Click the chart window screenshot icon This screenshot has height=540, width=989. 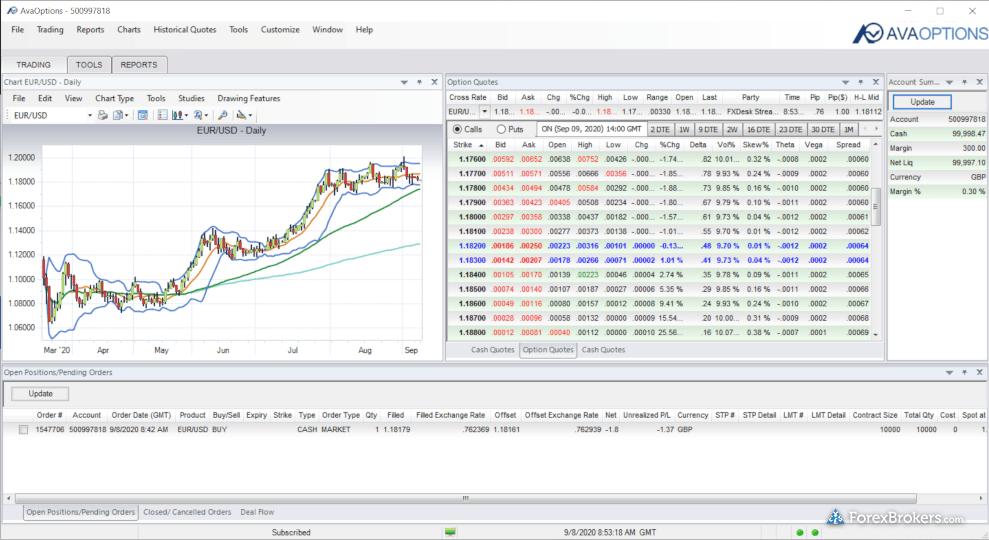pyautogui.click(x=143, y=115)
